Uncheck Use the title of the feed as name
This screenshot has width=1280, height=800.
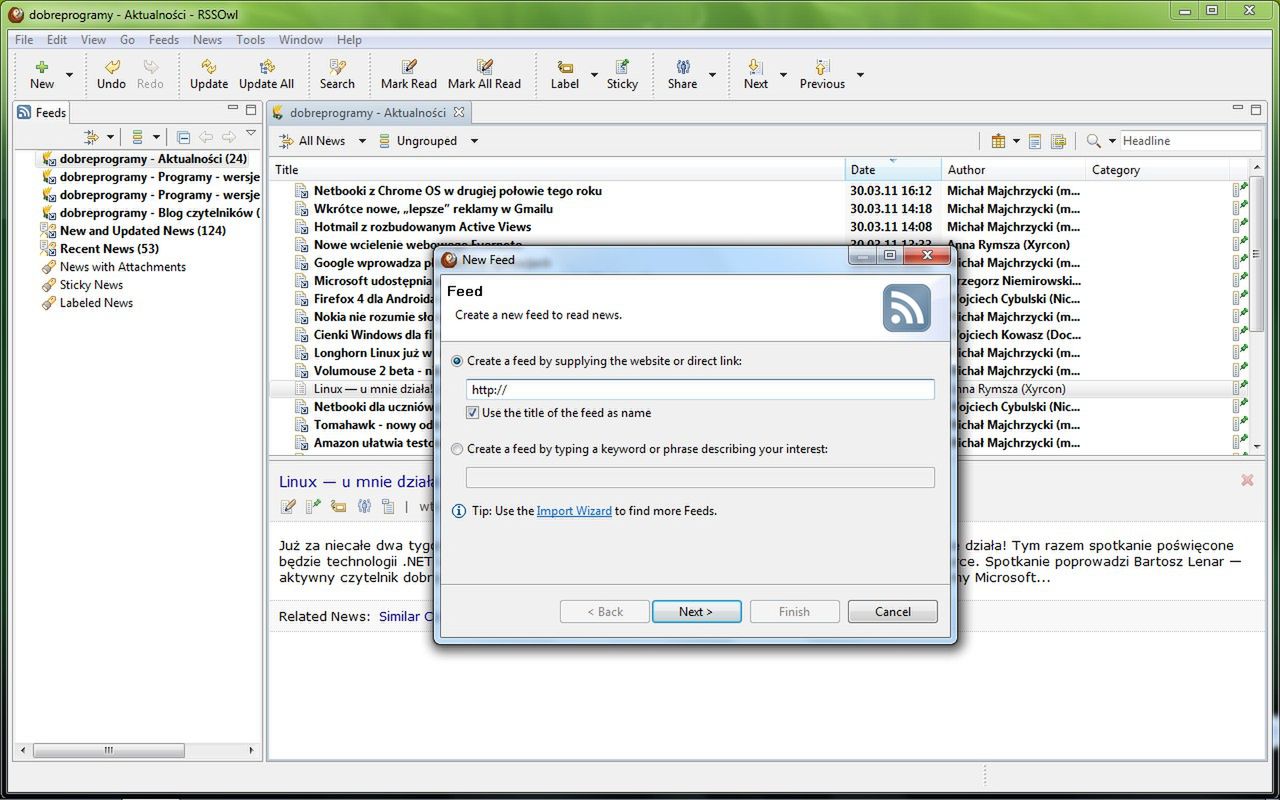(473, 413)
